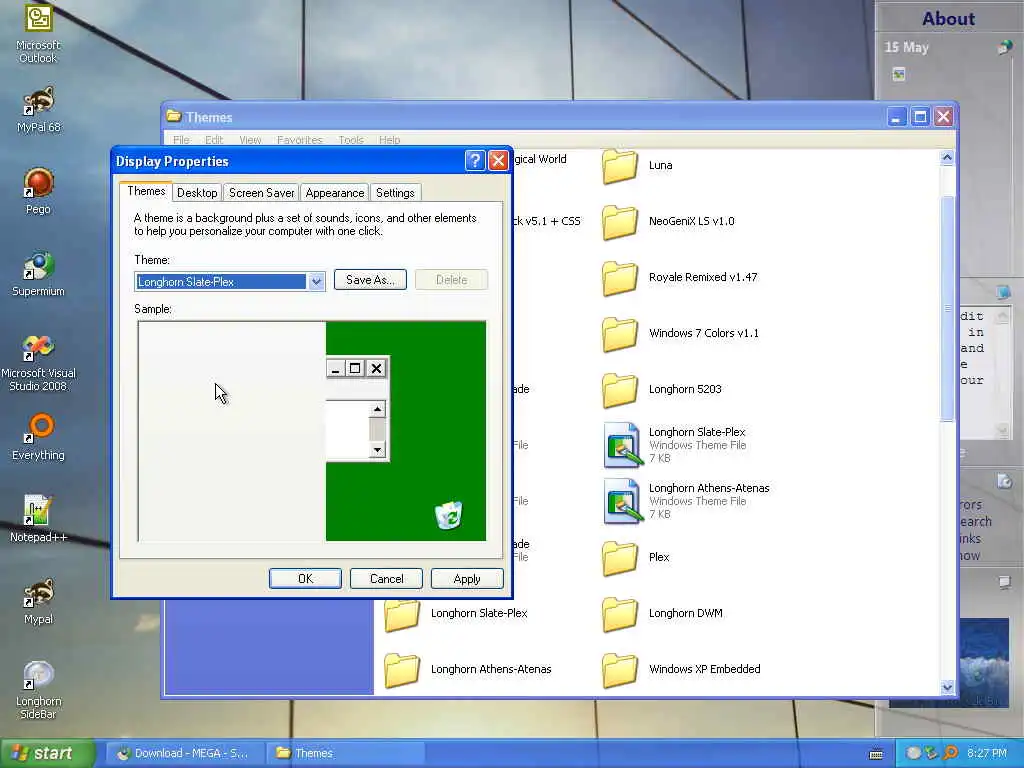Select the Mypal desktop shortcut
The width and height of the screenshot is (1024, 768).
coord(38,601)
